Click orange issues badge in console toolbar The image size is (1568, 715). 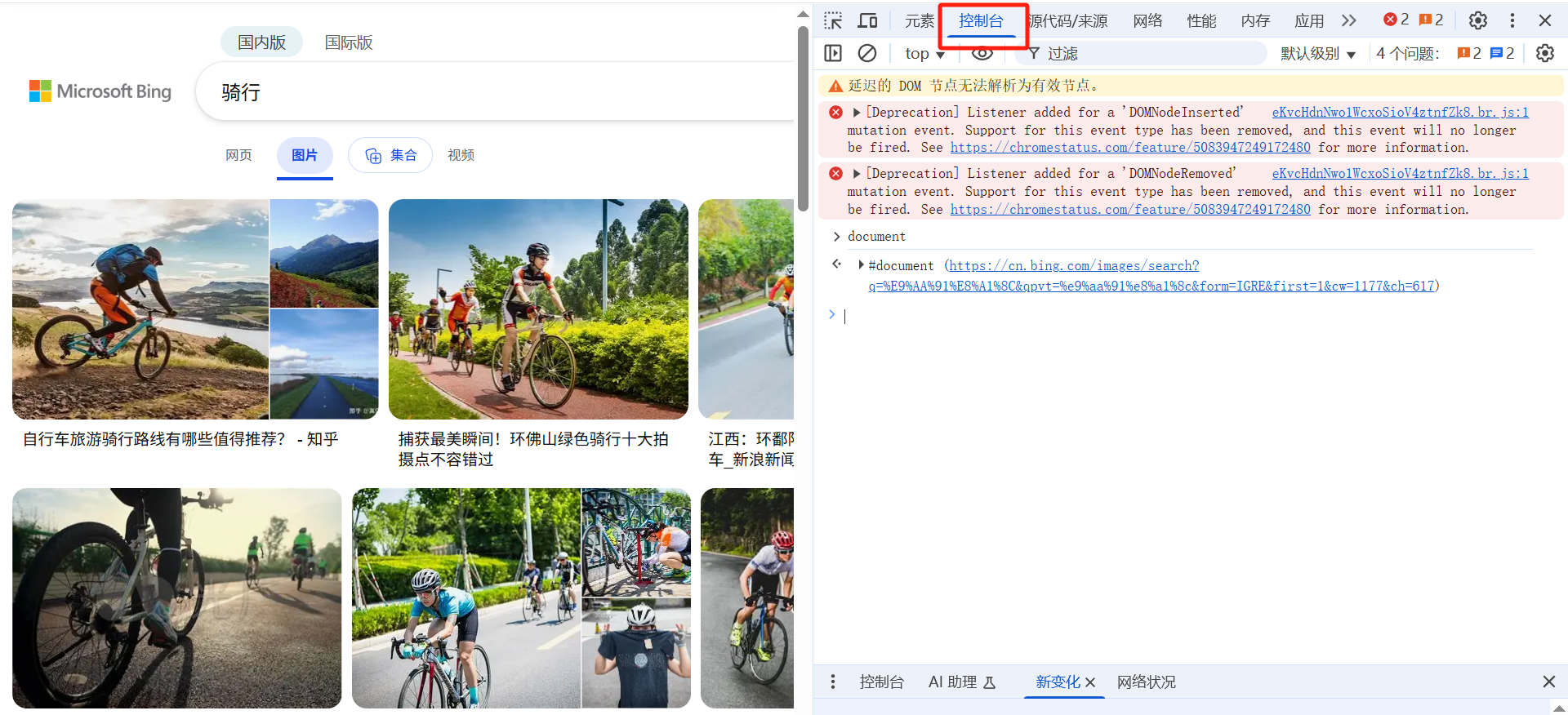click(1469, 53)
